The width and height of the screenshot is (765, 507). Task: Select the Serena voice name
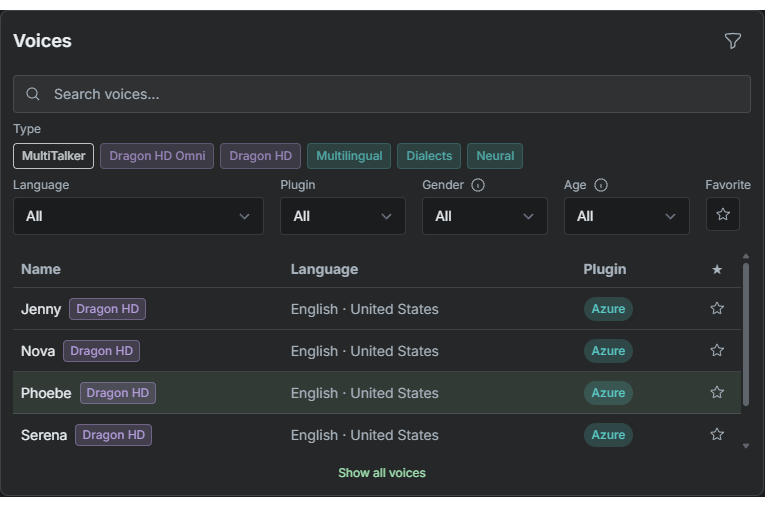point(44,435)
